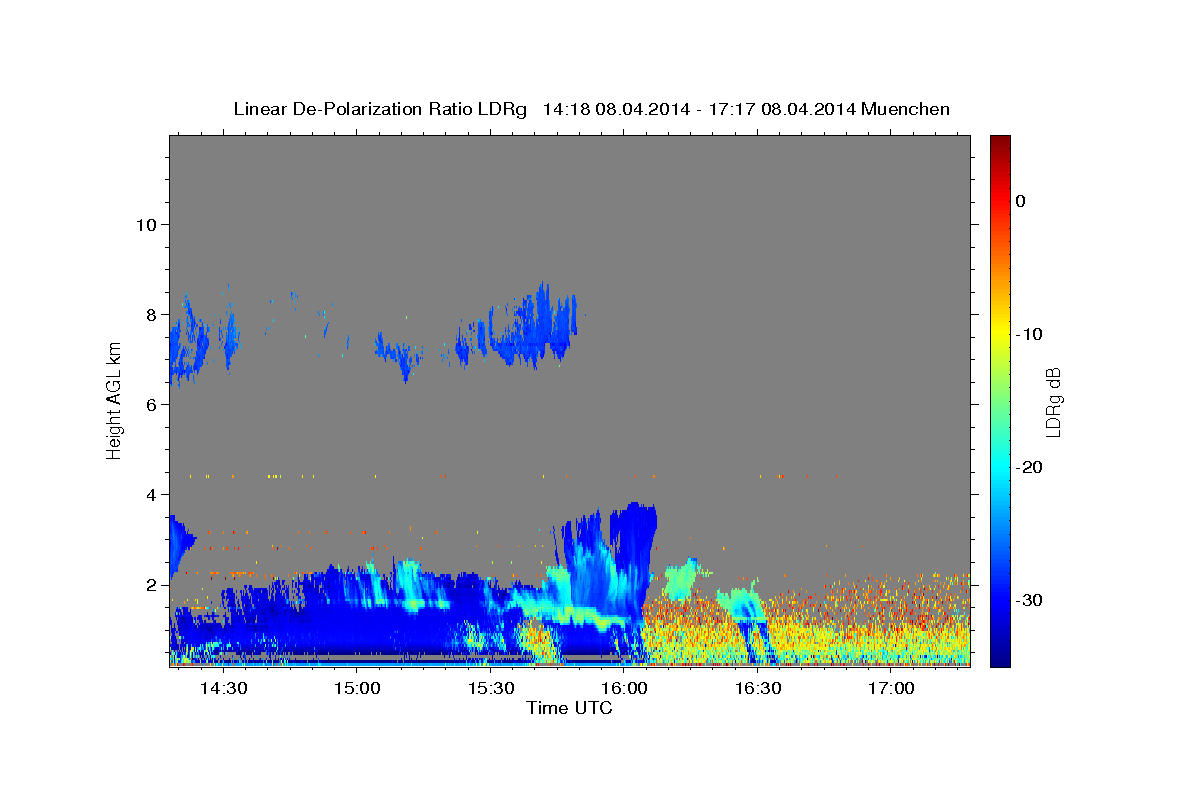Click the 'Height AGL km' axis title
The width and height of the screenshot is (1200, 800).
tap(114, 400)
